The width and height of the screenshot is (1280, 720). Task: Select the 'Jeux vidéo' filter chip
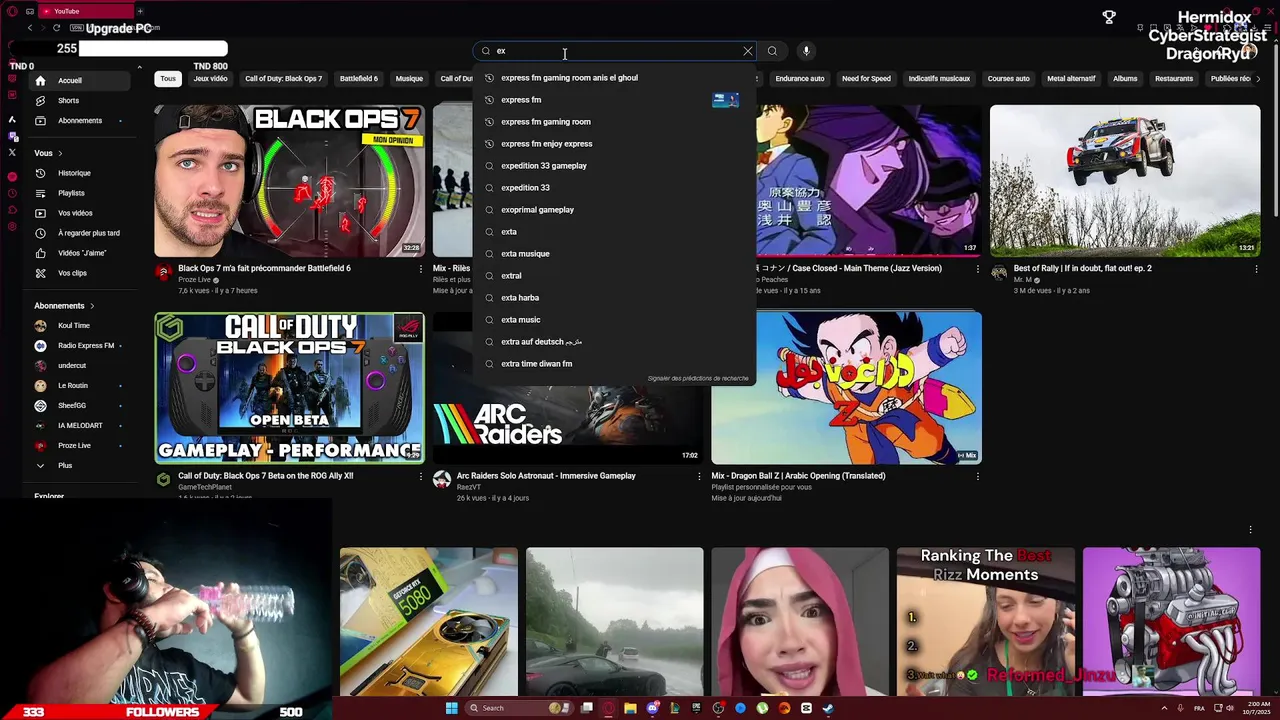(x=210, y=78)
